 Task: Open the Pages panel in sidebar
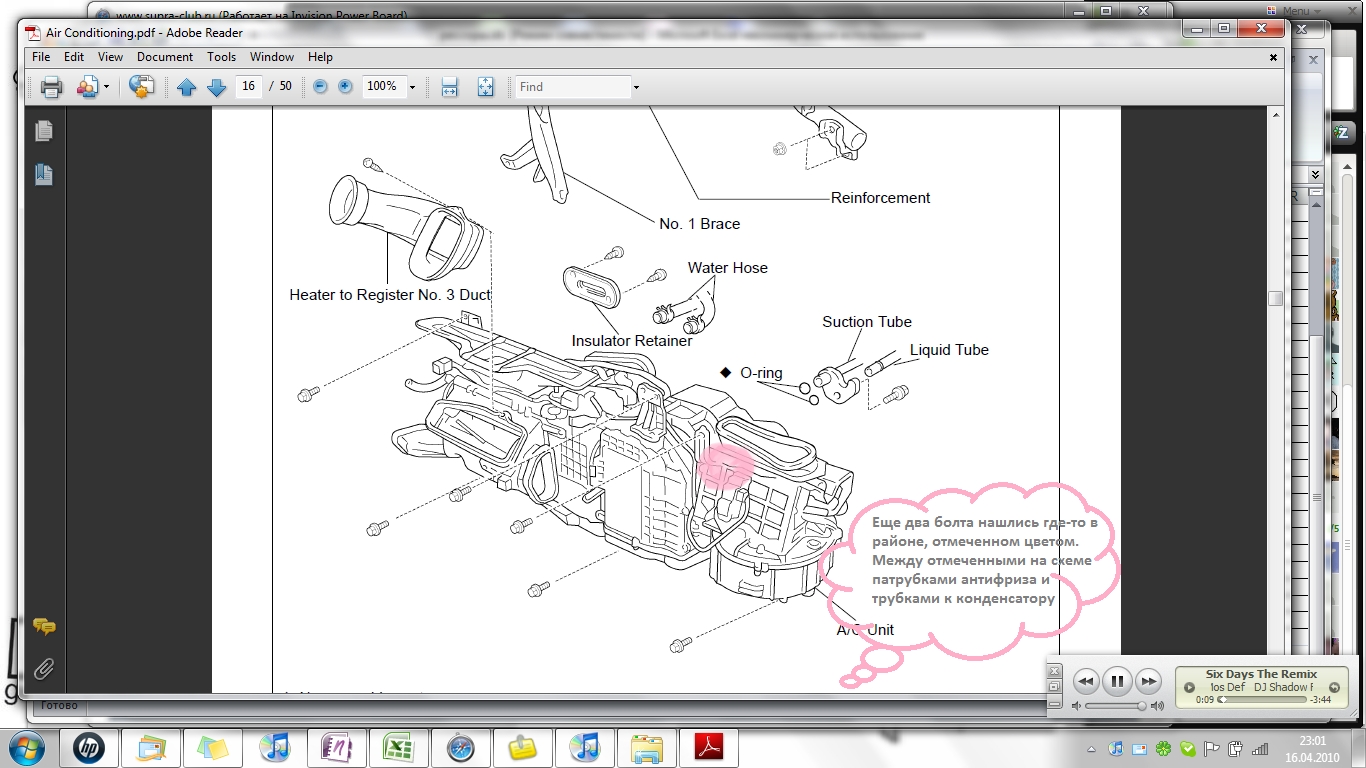pos(43,131)
